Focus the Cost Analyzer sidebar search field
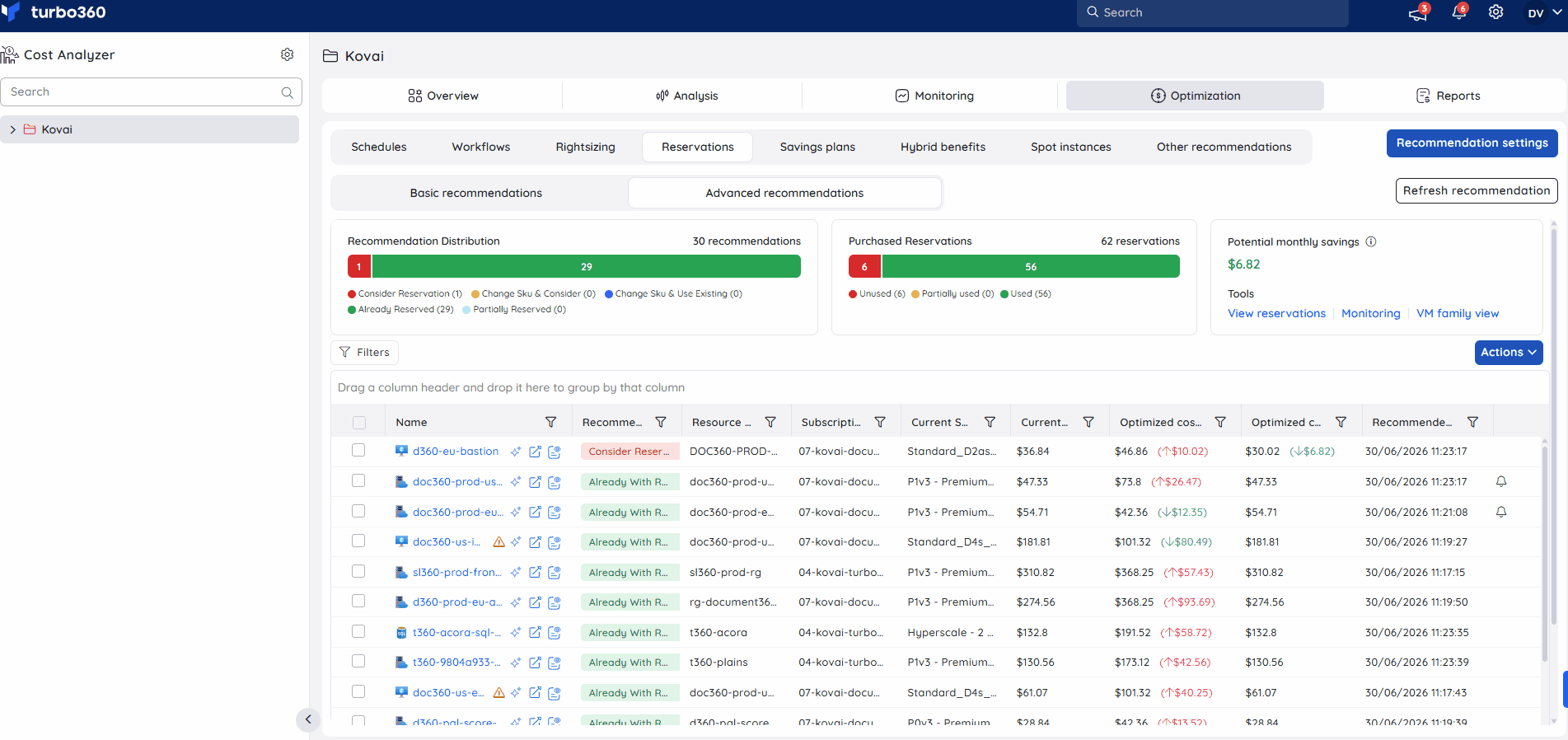The width and height of the screenshot is (1568, 740). (x=152, y=92)
